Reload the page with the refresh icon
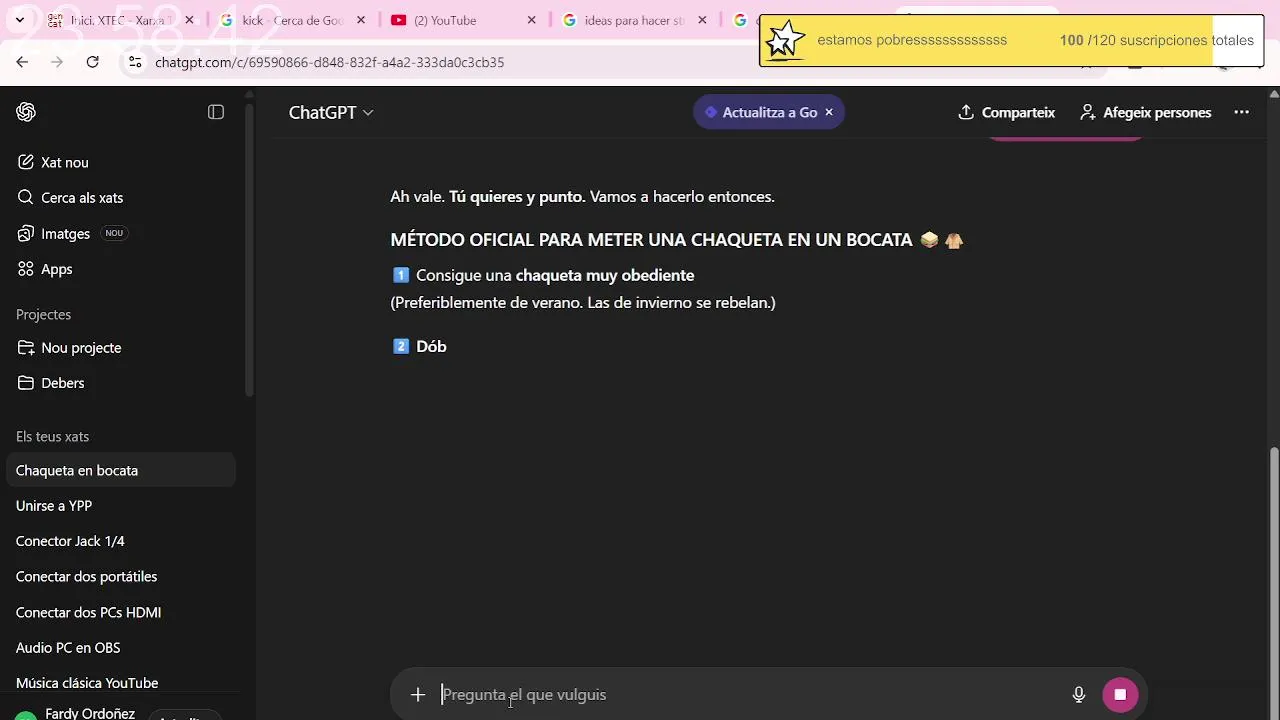This screenshot has height=720, width=1280. pyautogui.click(x=92, y=62)
